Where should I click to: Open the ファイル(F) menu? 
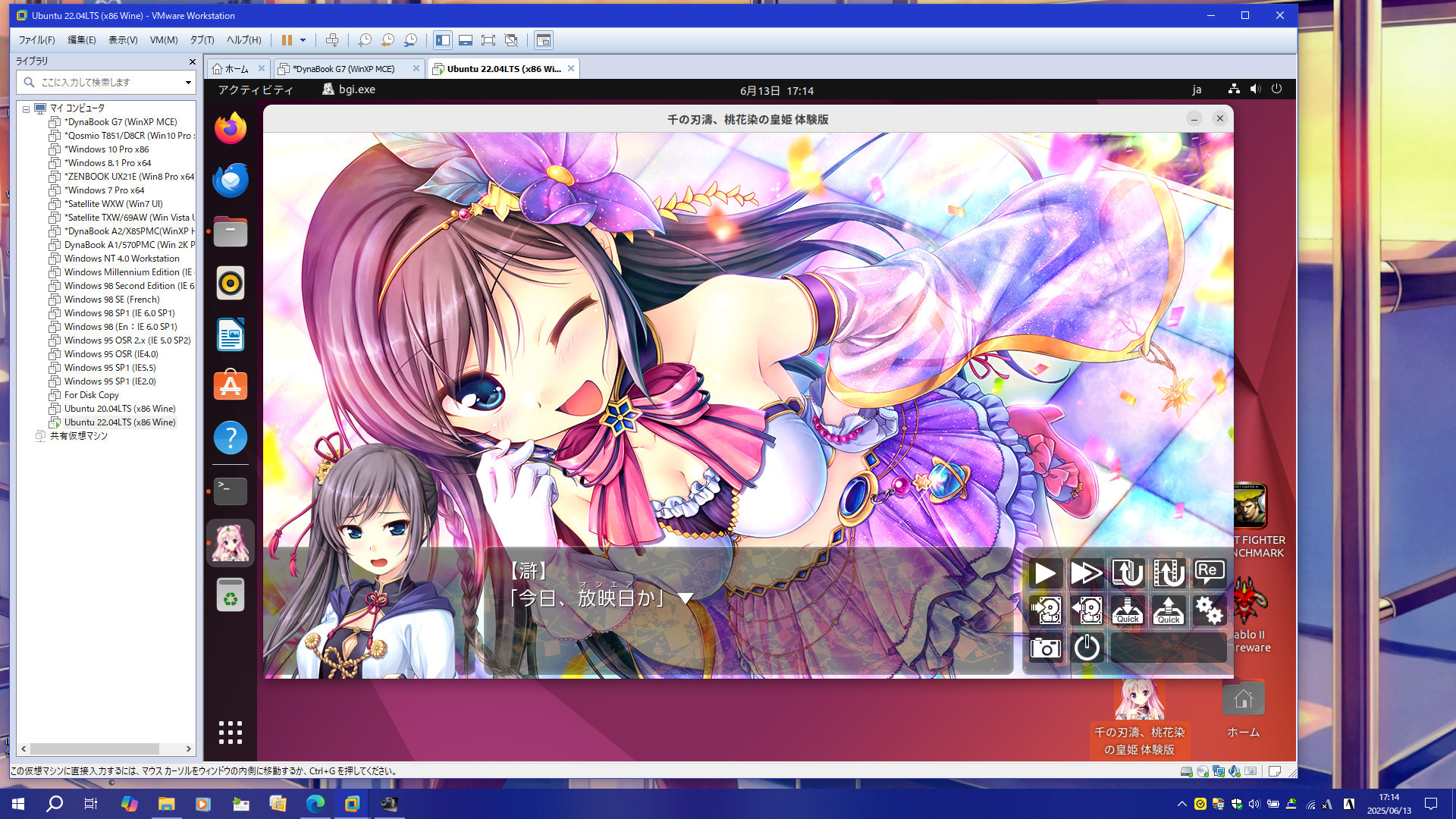pos(36,40)
